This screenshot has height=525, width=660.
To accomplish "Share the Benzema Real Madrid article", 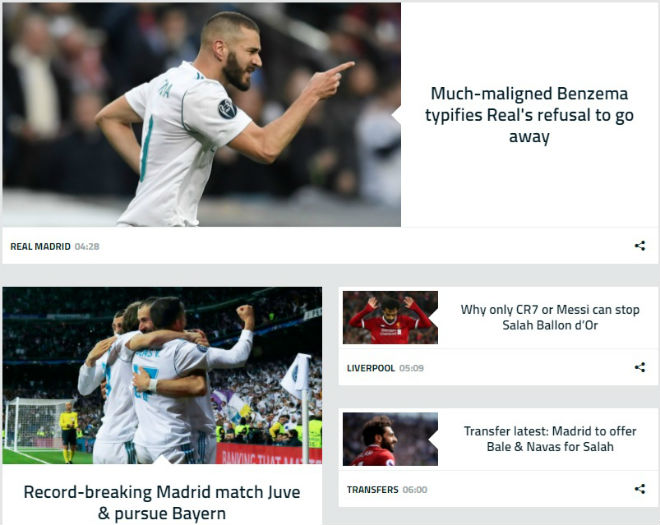I will pyautogui.click(x=640, y=246).
